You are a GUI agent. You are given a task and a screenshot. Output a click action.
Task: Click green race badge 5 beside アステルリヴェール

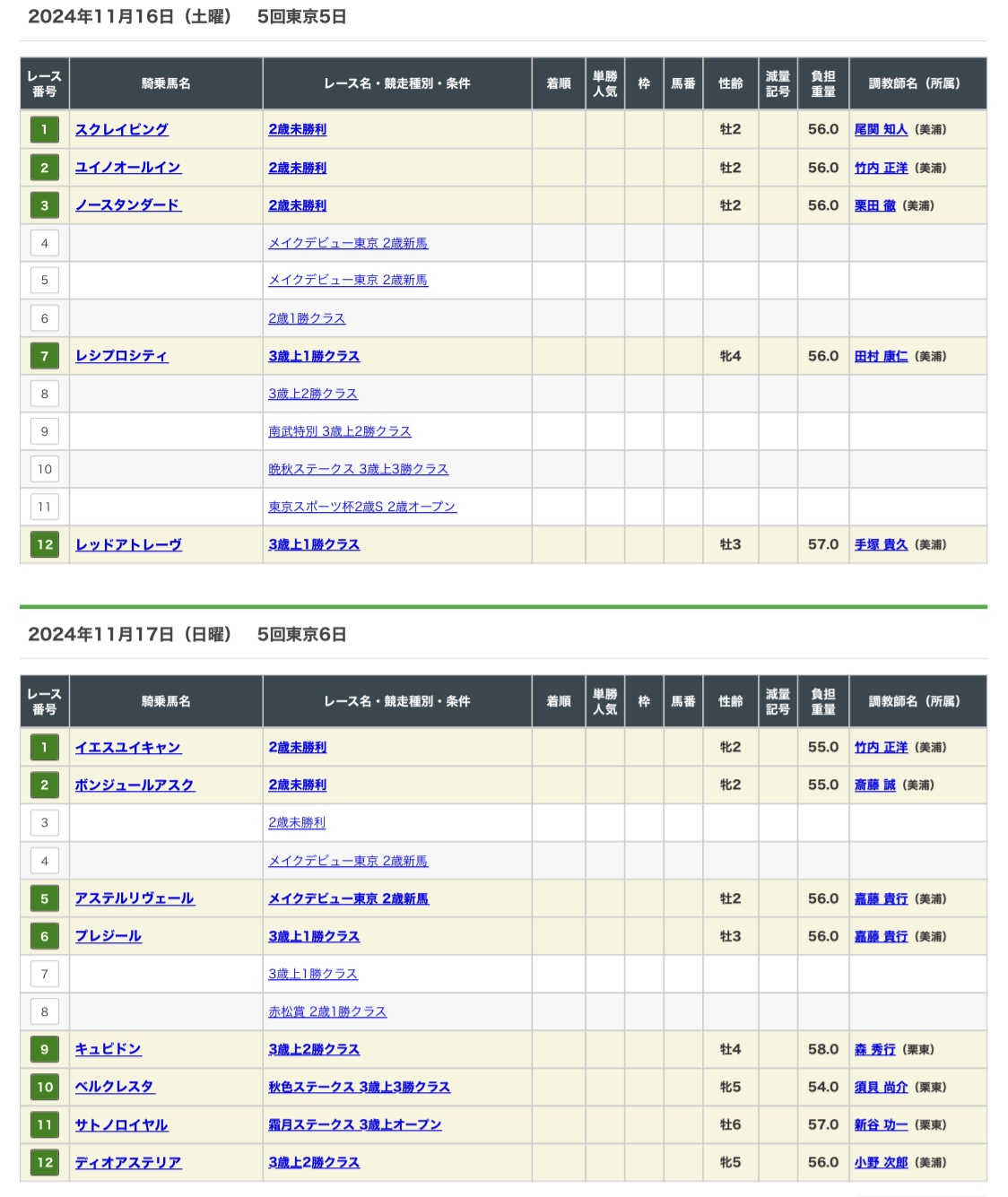coord(45,898)
